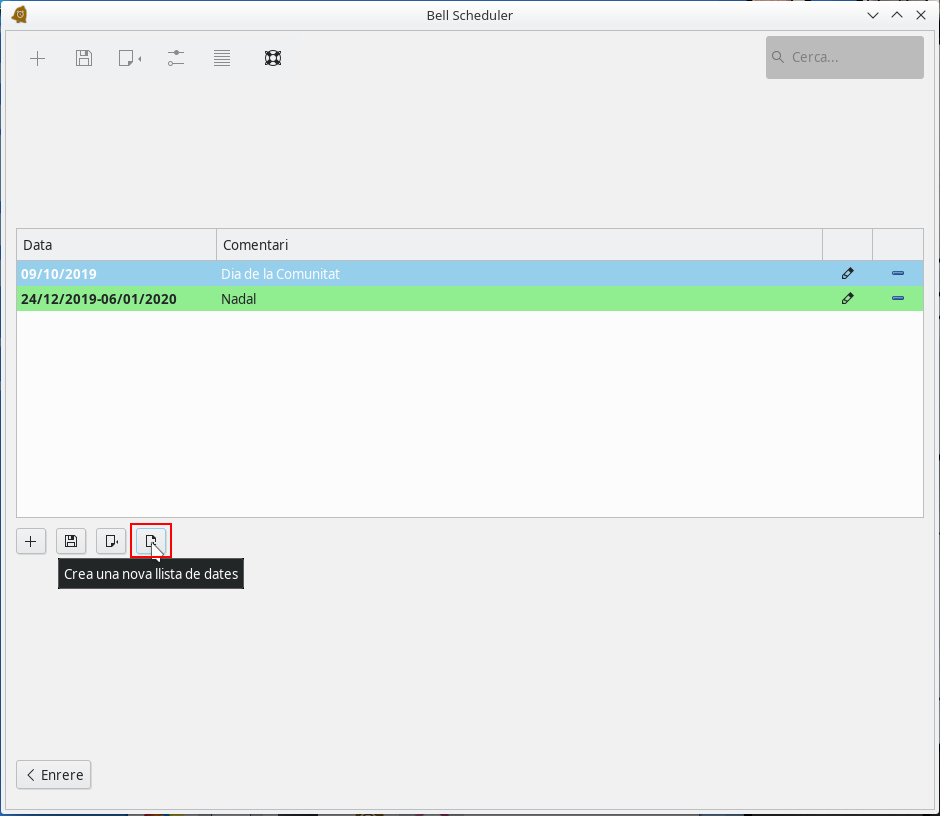Edit the Nadal date range entry

click(x=847, y=298)
